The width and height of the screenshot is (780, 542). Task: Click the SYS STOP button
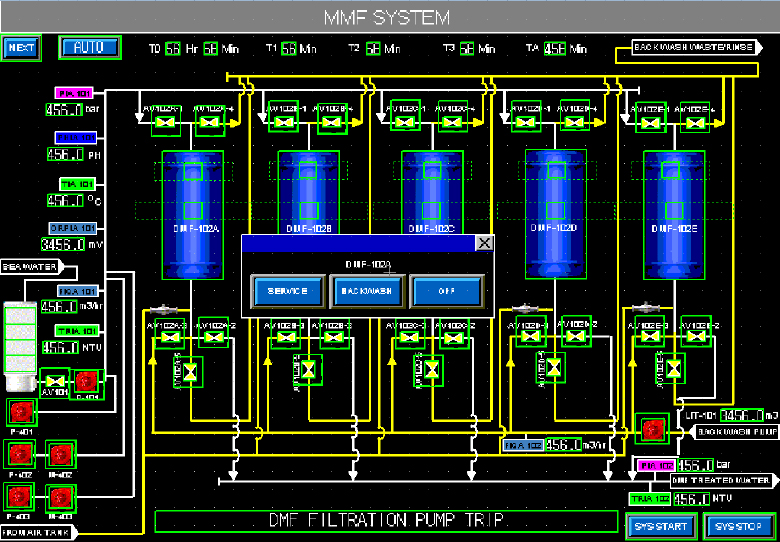click(738, 526)
